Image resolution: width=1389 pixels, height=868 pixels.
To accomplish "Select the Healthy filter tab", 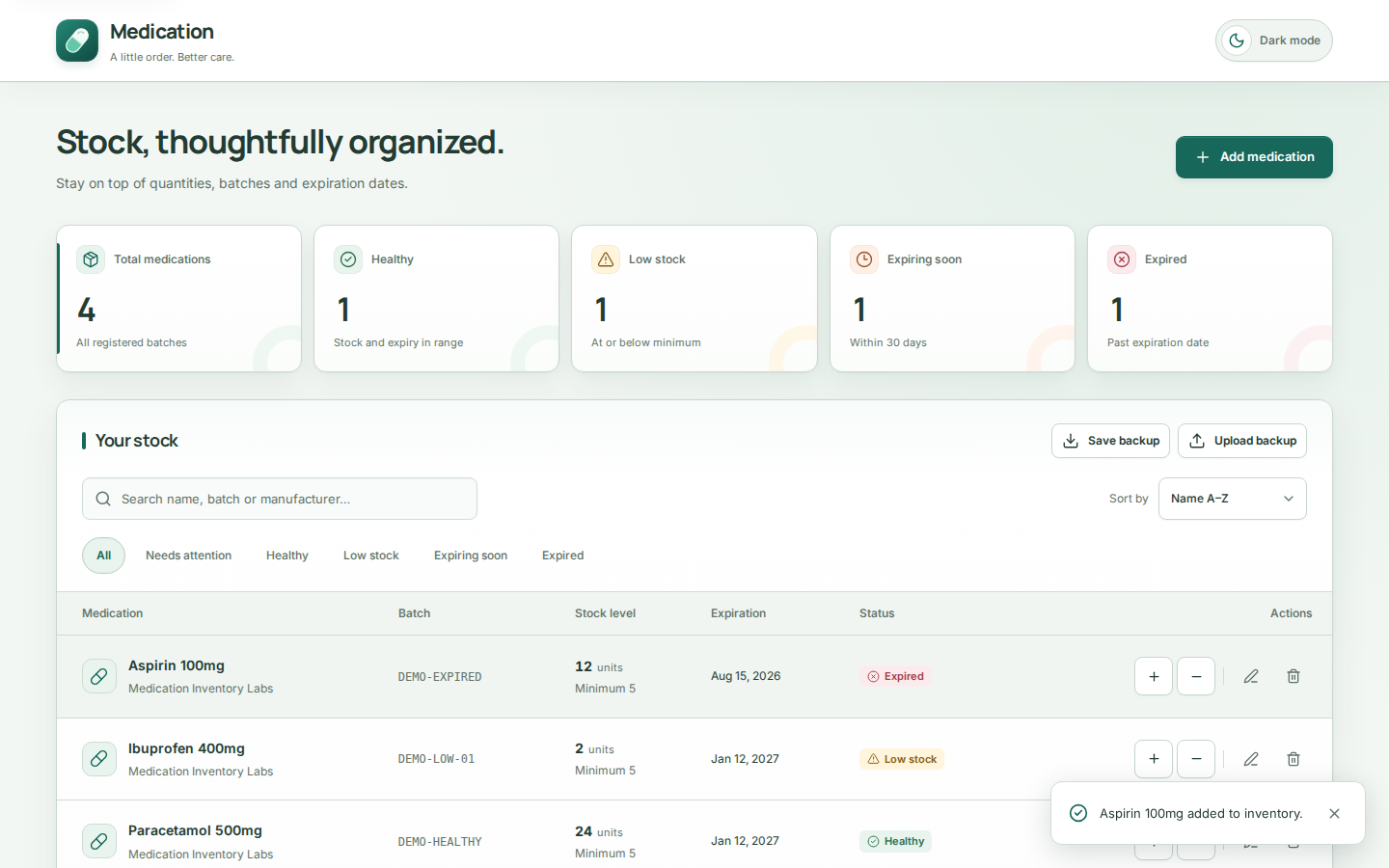I will [287, 556].
